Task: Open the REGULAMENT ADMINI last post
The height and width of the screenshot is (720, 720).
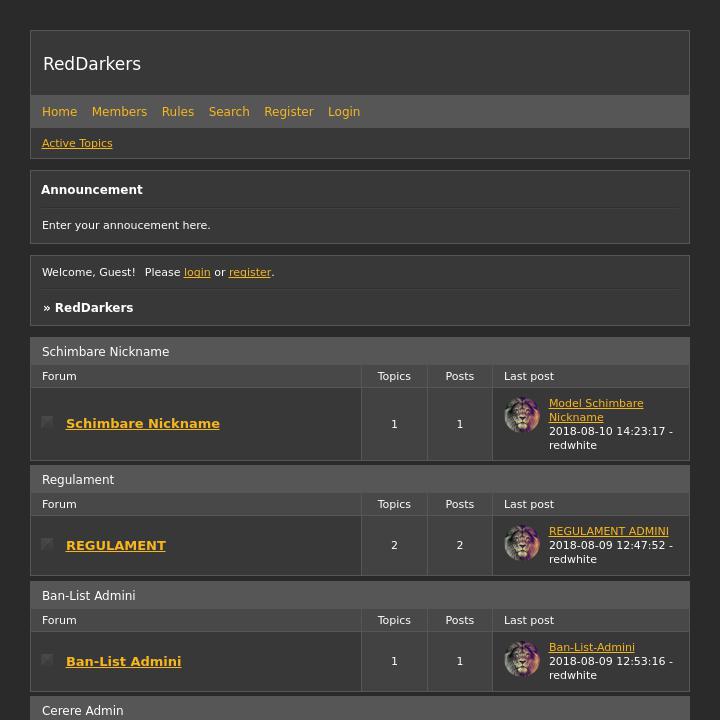Action: [609, 532]
